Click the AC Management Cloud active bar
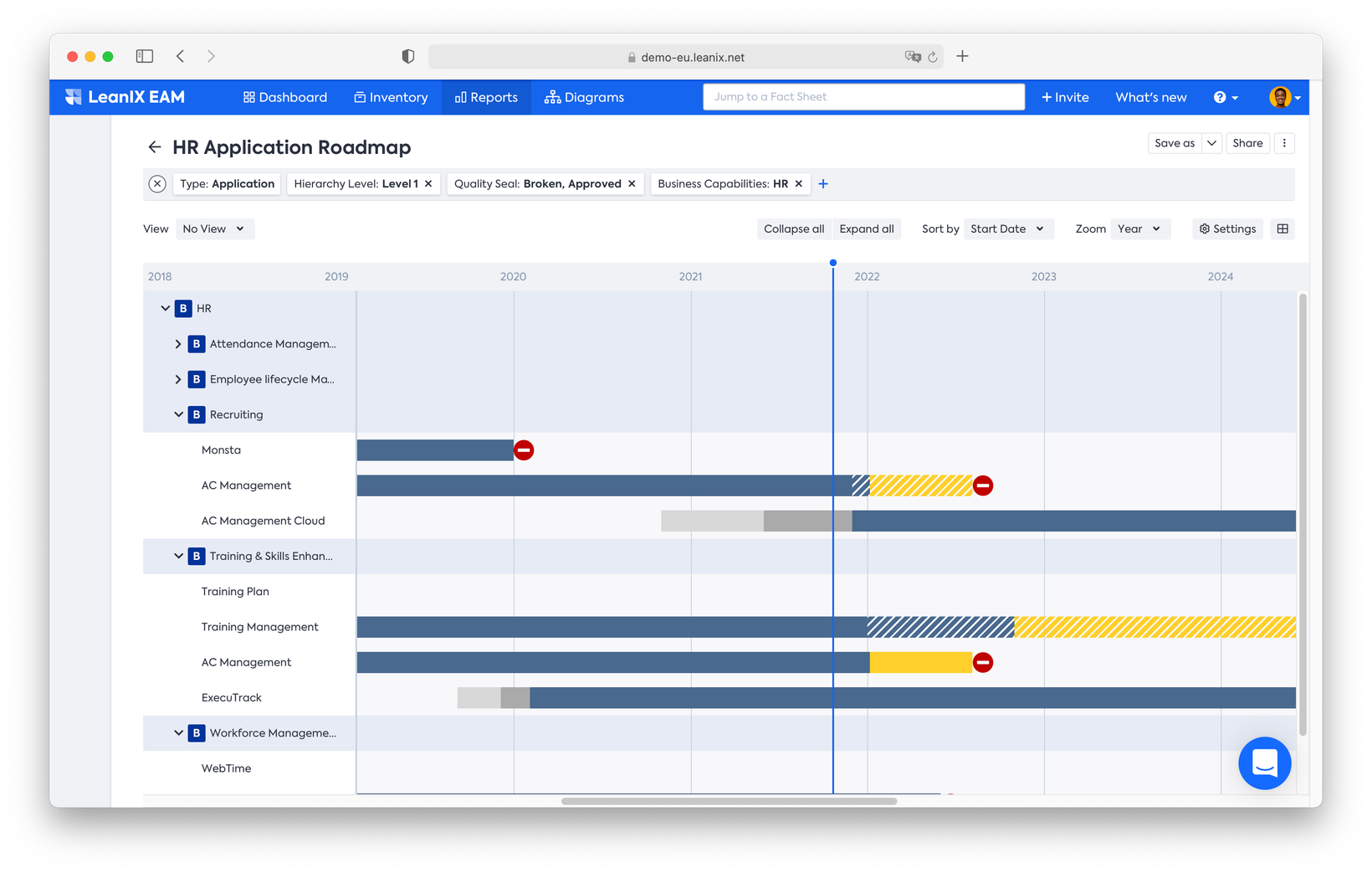 tap(1073, 521)
